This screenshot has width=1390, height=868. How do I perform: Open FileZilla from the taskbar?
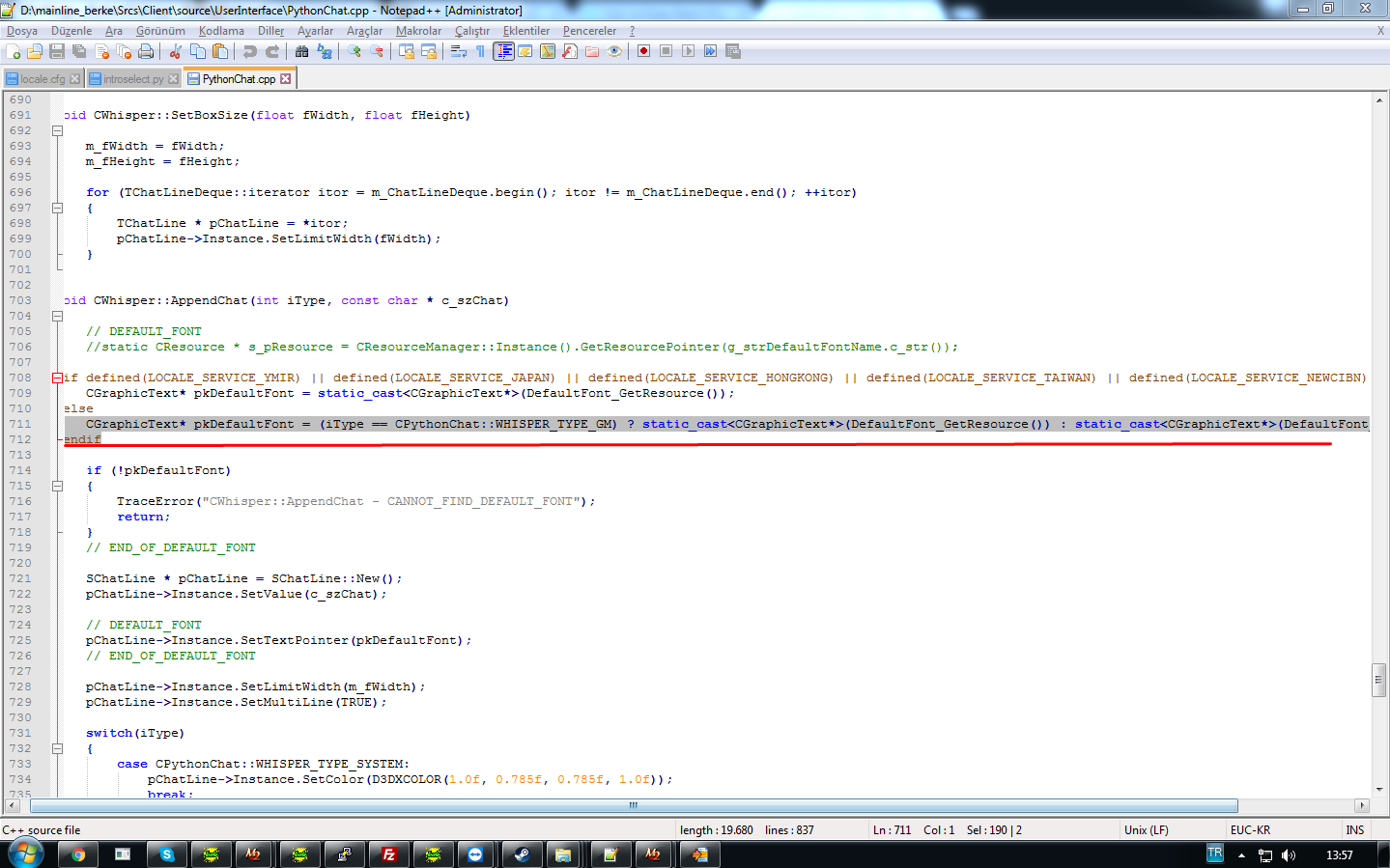click(389, 854)
